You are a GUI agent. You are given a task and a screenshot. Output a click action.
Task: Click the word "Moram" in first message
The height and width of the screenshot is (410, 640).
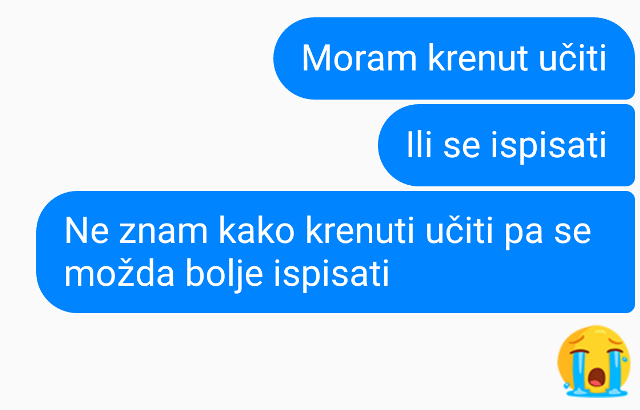(x=359, y=58)
